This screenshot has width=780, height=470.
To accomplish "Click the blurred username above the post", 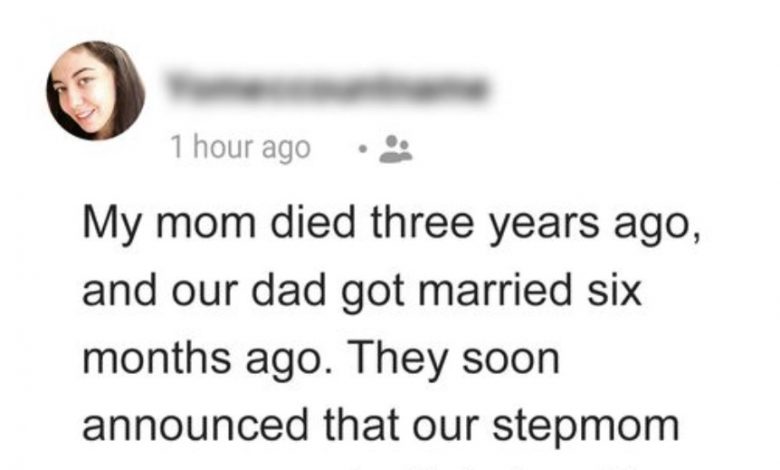I will [330, 87].
